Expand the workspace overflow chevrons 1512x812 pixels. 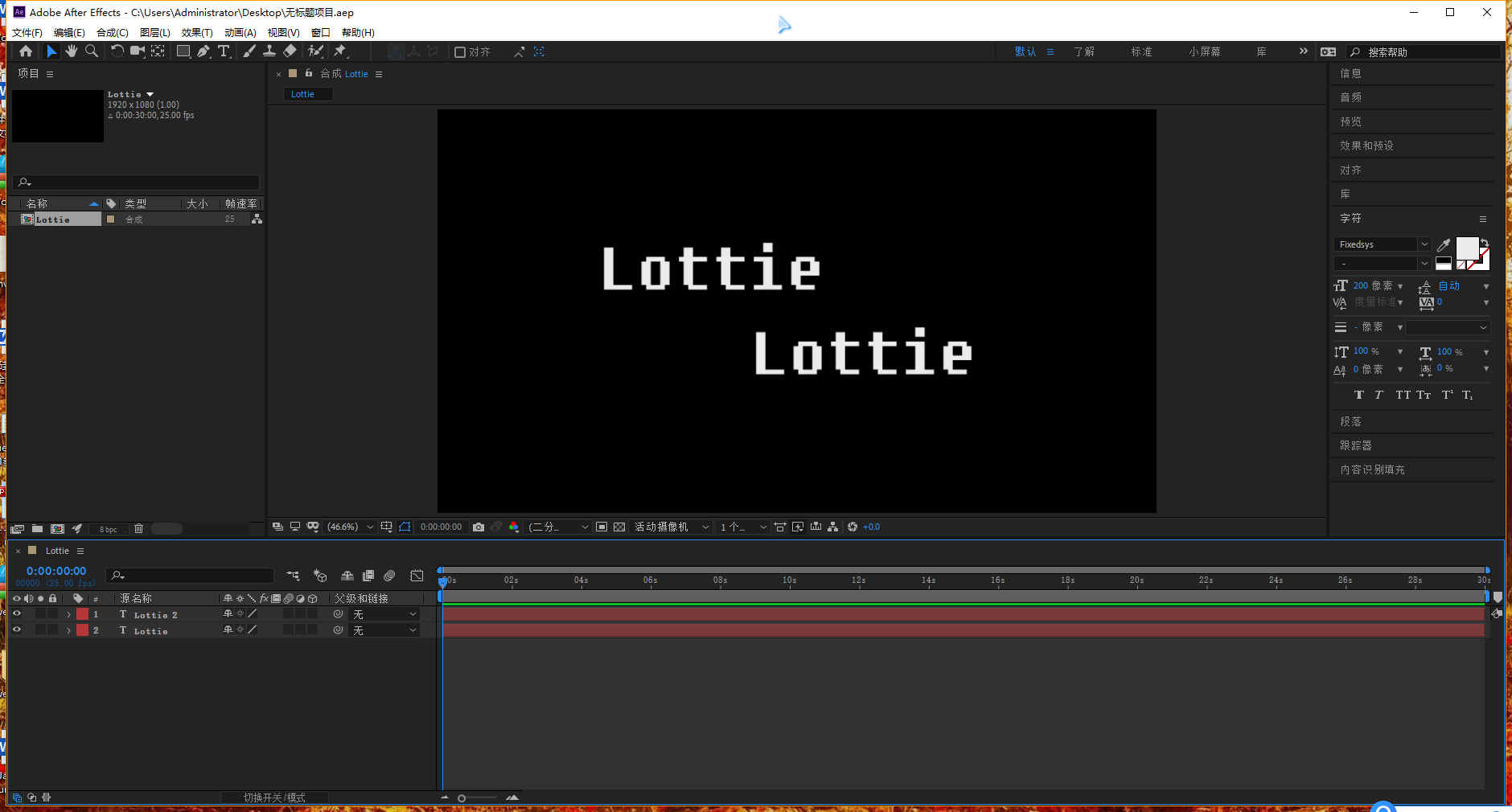[1303, 51]
